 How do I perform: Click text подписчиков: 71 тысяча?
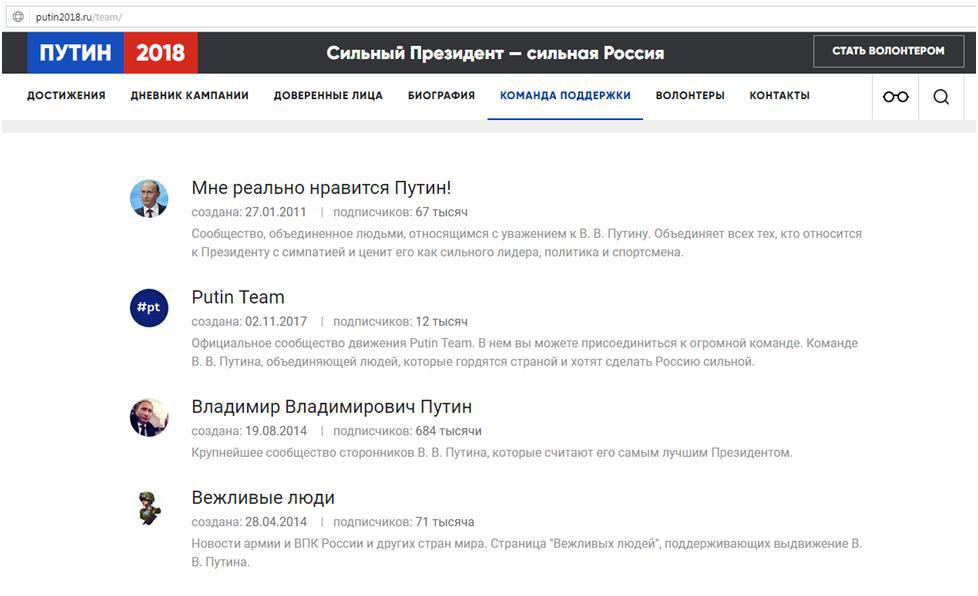[404, 522]
